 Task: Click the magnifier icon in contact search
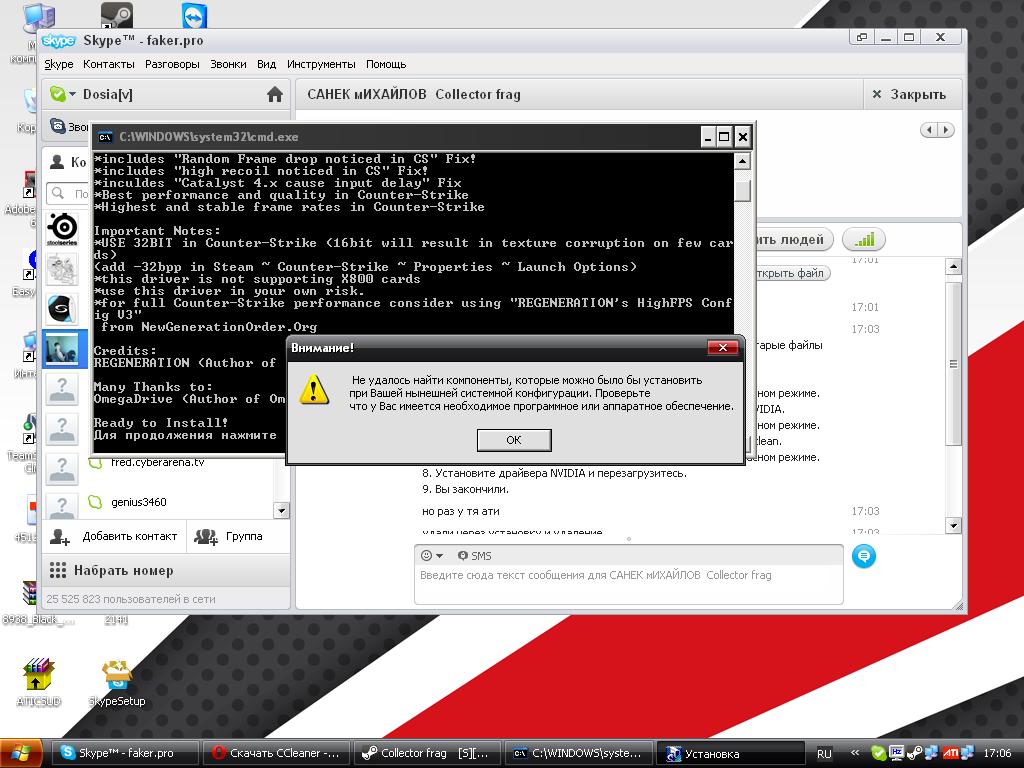[x=58, y=193]
